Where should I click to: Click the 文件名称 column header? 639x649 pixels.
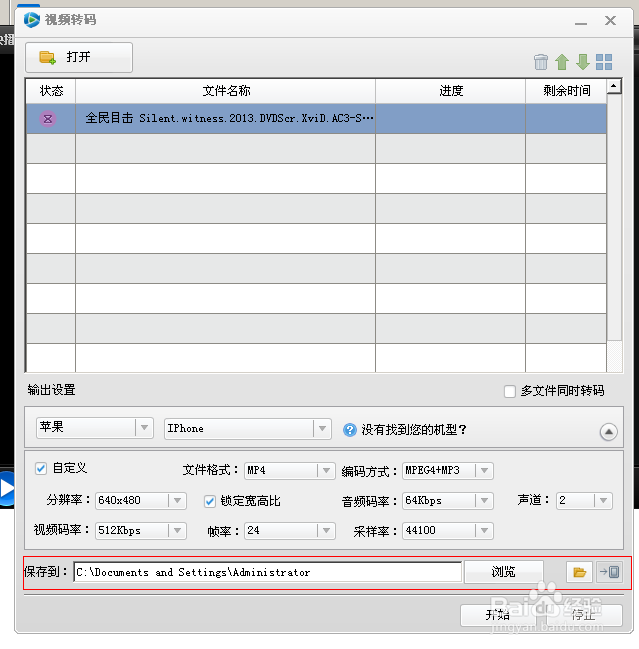click(226, 91)
